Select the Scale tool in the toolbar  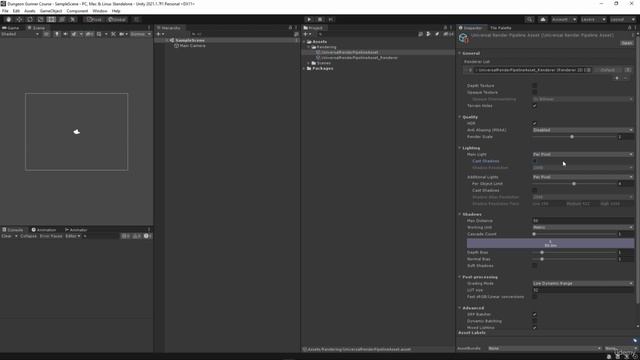(x=40, y=20)
